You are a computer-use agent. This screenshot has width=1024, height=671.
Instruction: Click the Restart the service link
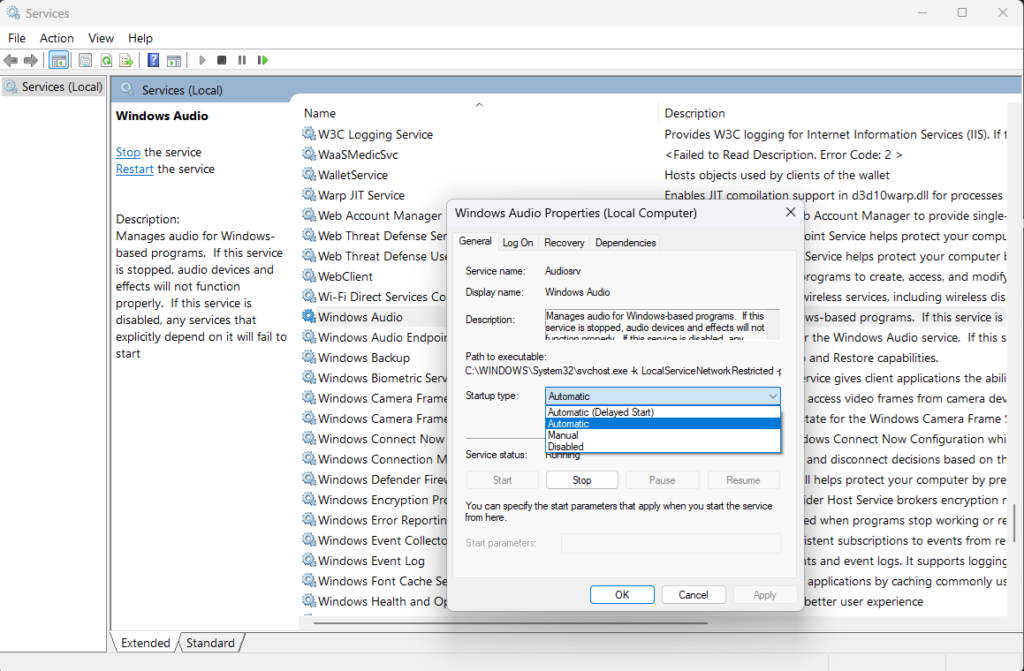coord(135,169)
